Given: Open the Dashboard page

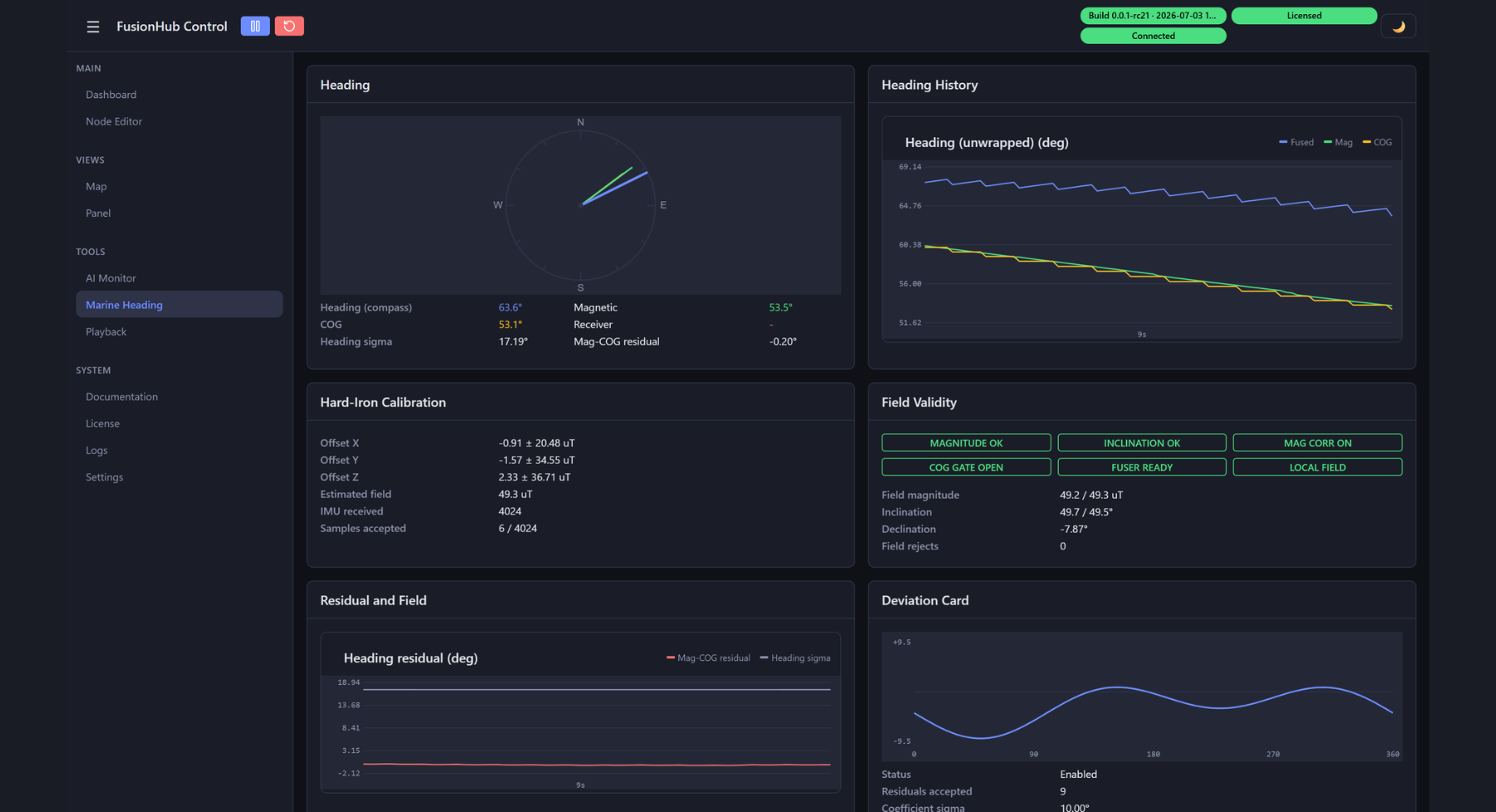Looking at the screenshot, I should tap(111, 95).
